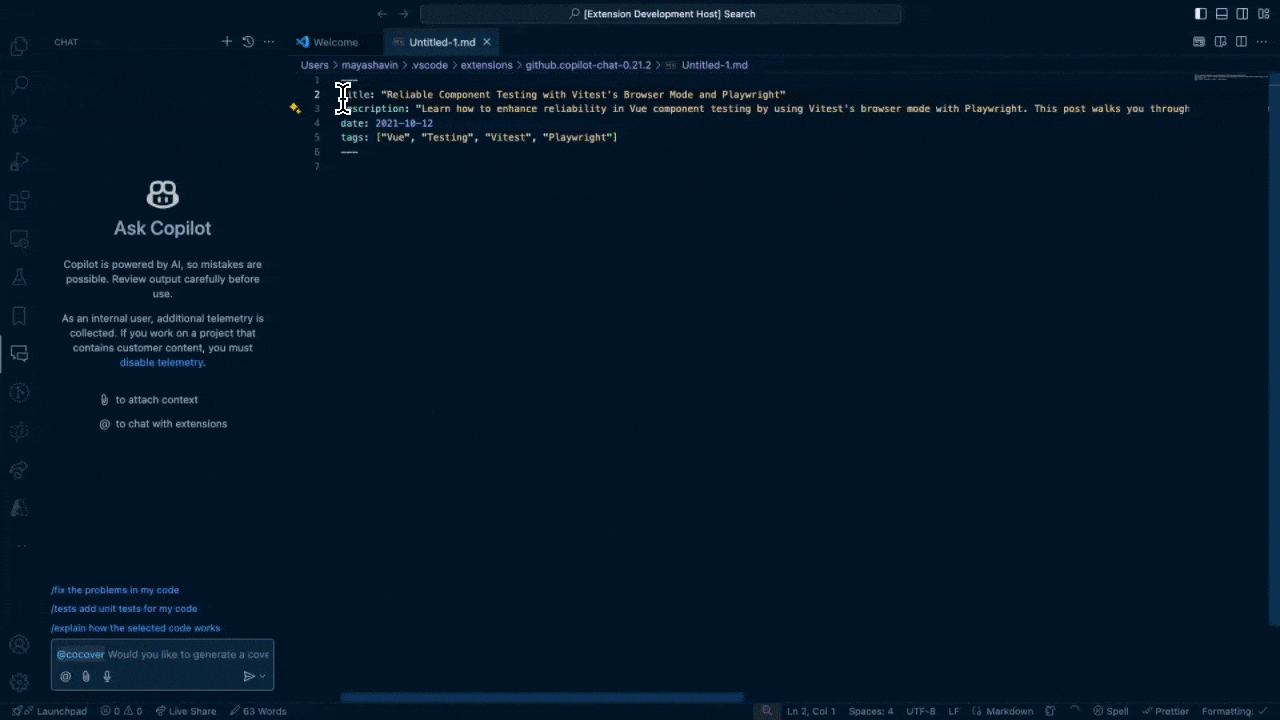Click the horizontal editor scrollbar

(x=541, y=697)
